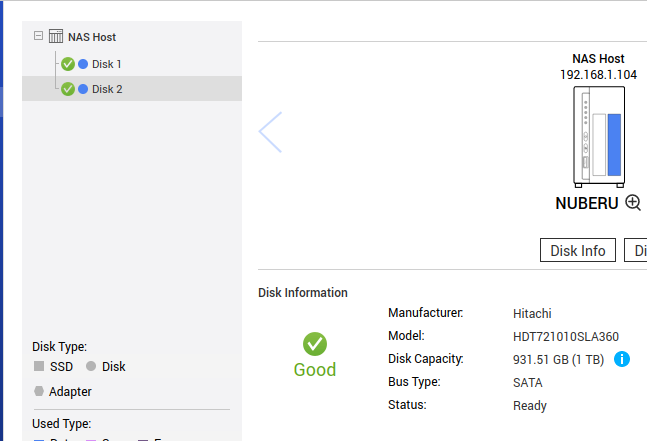Select Disk 1 in the tree

(x=106, y=64)
